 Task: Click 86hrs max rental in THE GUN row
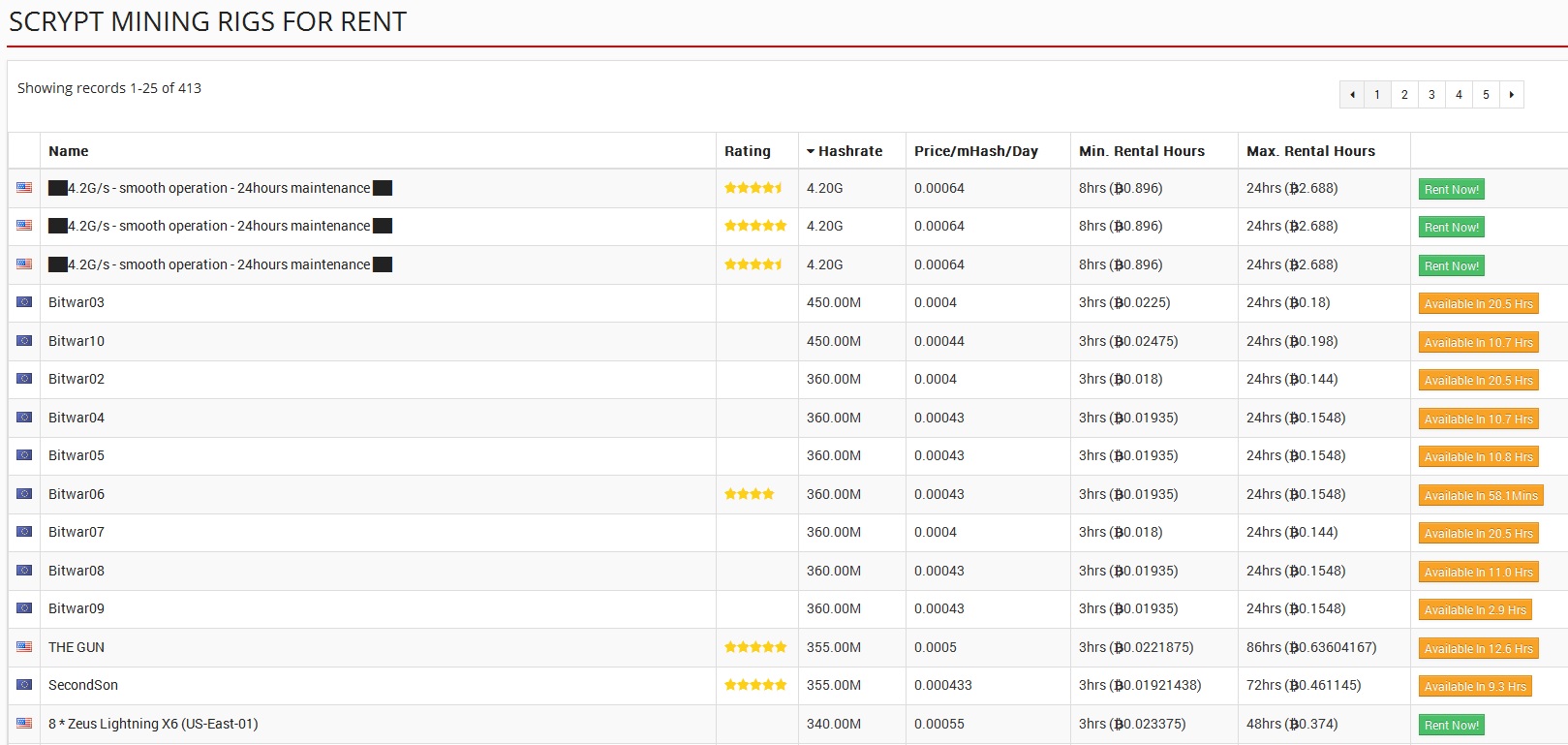coord(1311,647)
